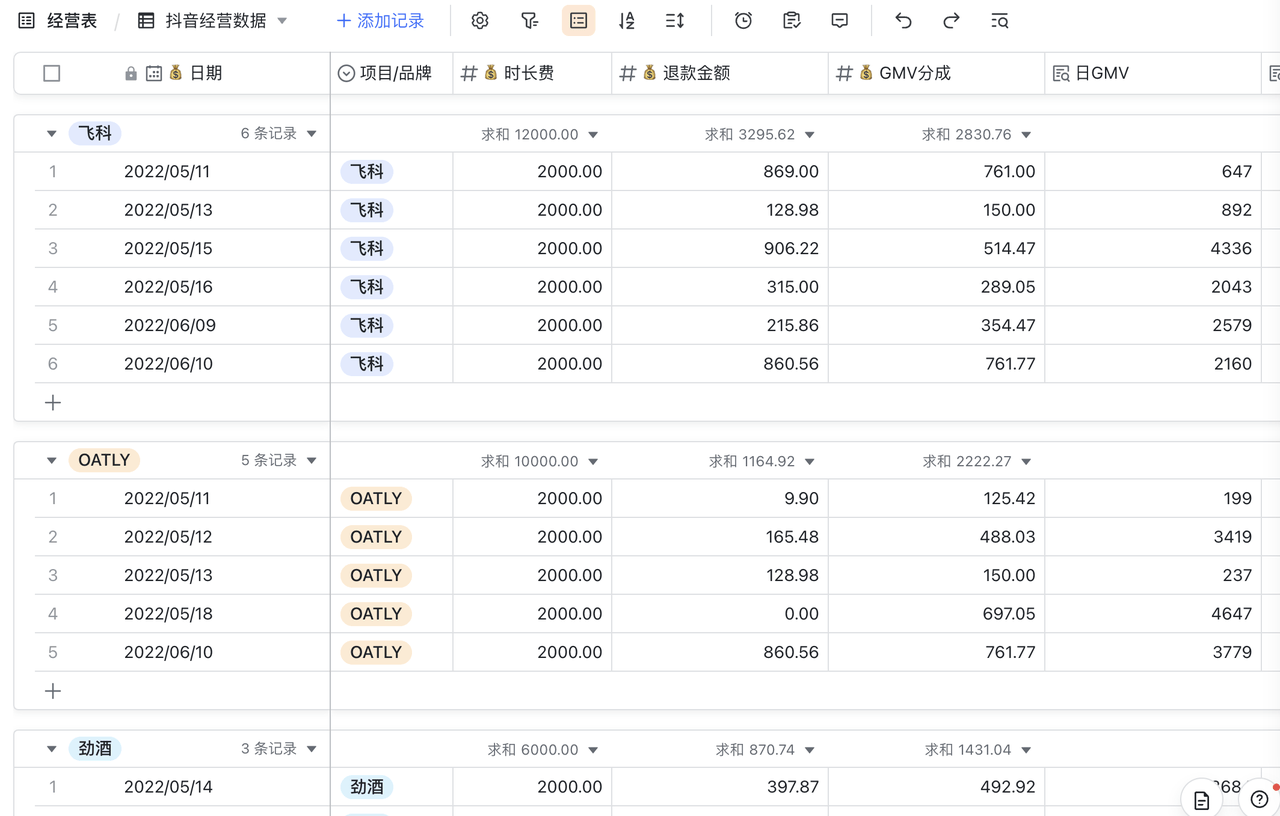
Task: Collapse the 飞科 group
Action: 51,134
